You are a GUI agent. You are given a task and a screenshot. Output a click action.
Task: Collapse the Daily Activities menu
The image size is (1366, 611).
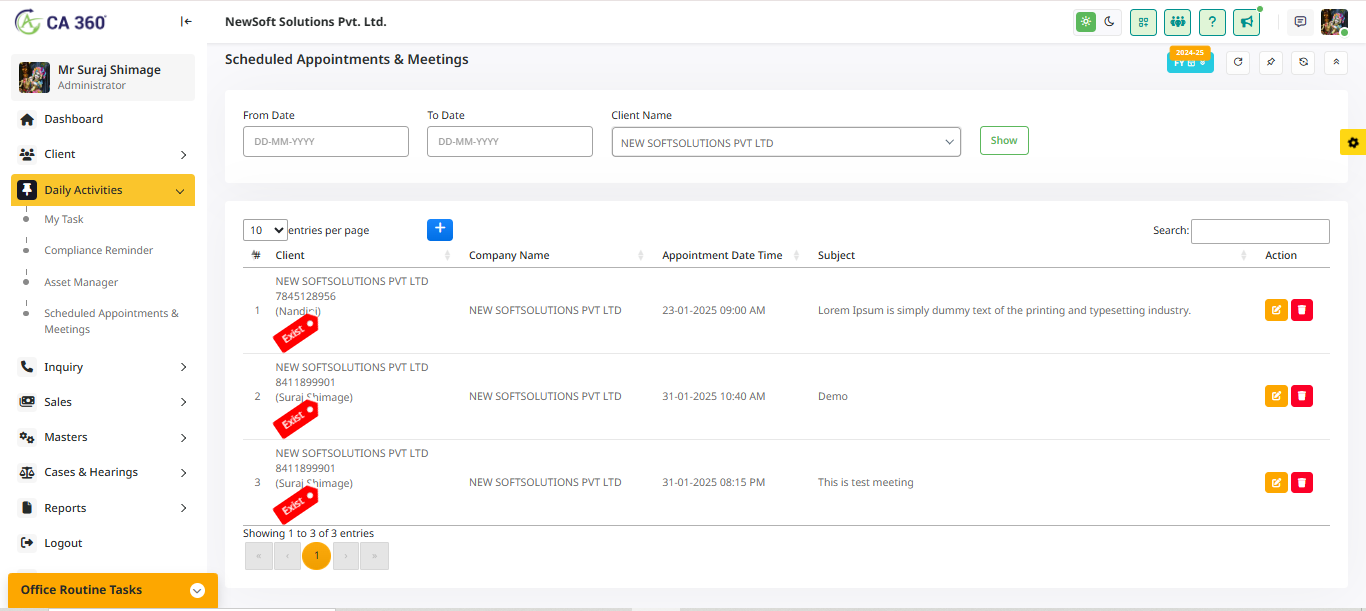(103, 190)
